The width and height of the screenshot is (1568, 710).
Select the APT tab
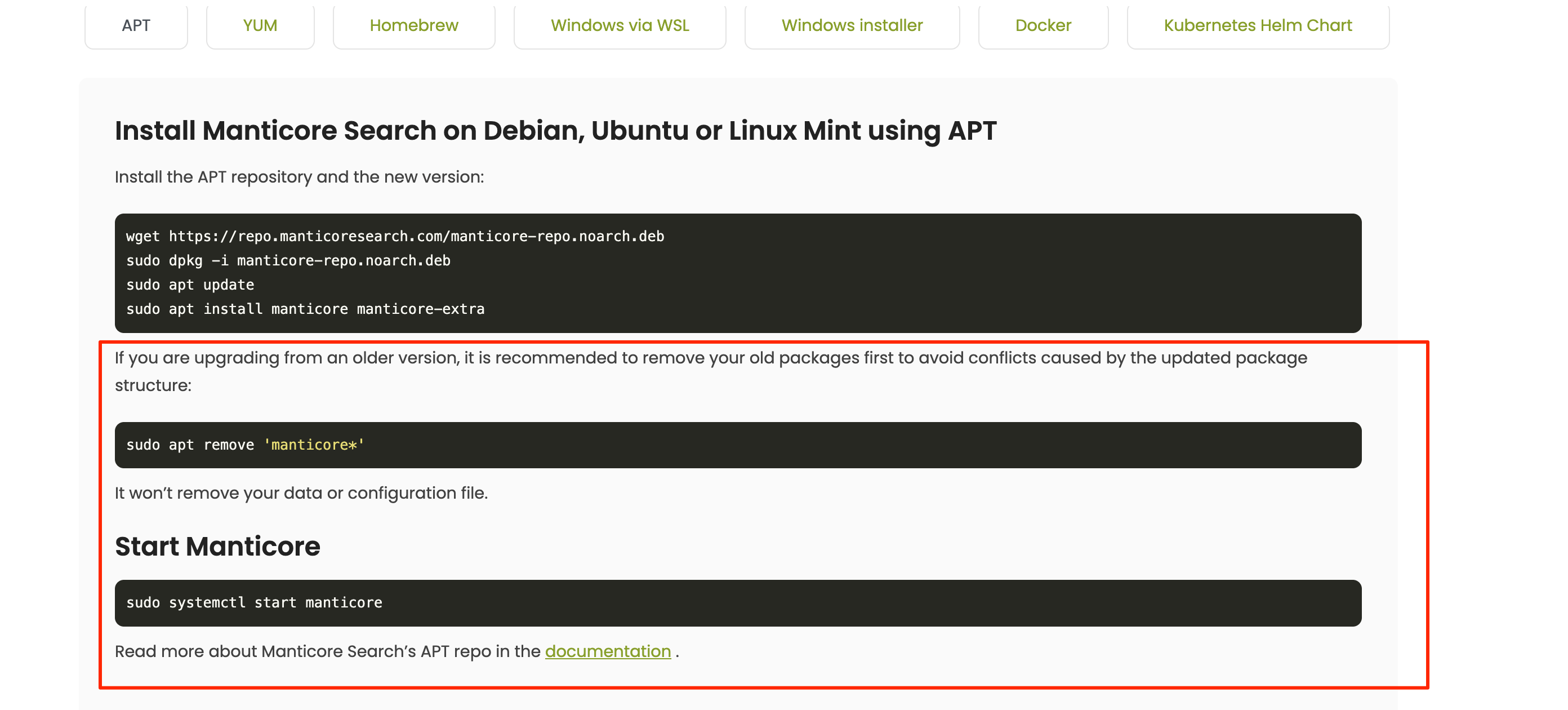tap(136, 25)
